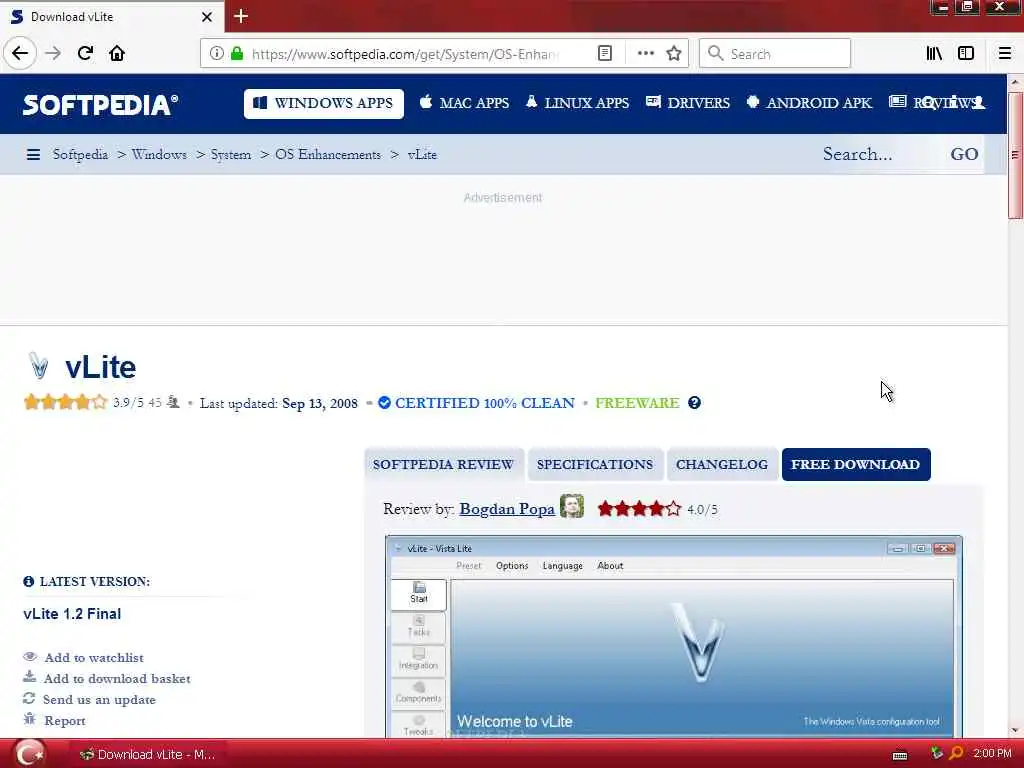Switch to Softpedia Review tab

pos(443,464)
